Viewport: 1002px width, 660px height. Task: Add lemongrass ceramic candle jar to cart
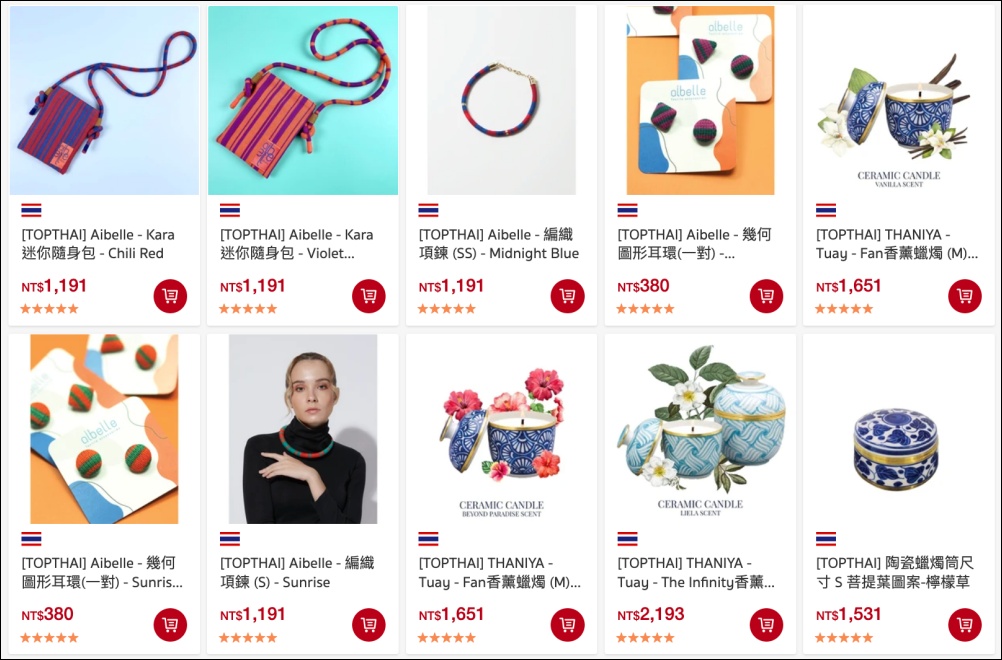coord(965,624)
